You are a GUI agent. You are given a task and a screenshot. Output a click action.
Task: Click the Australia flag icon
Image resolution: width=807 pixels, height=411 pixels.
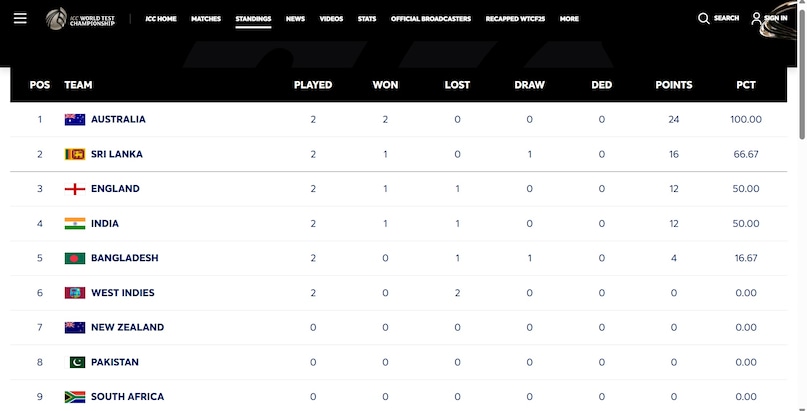click(75, 119)
